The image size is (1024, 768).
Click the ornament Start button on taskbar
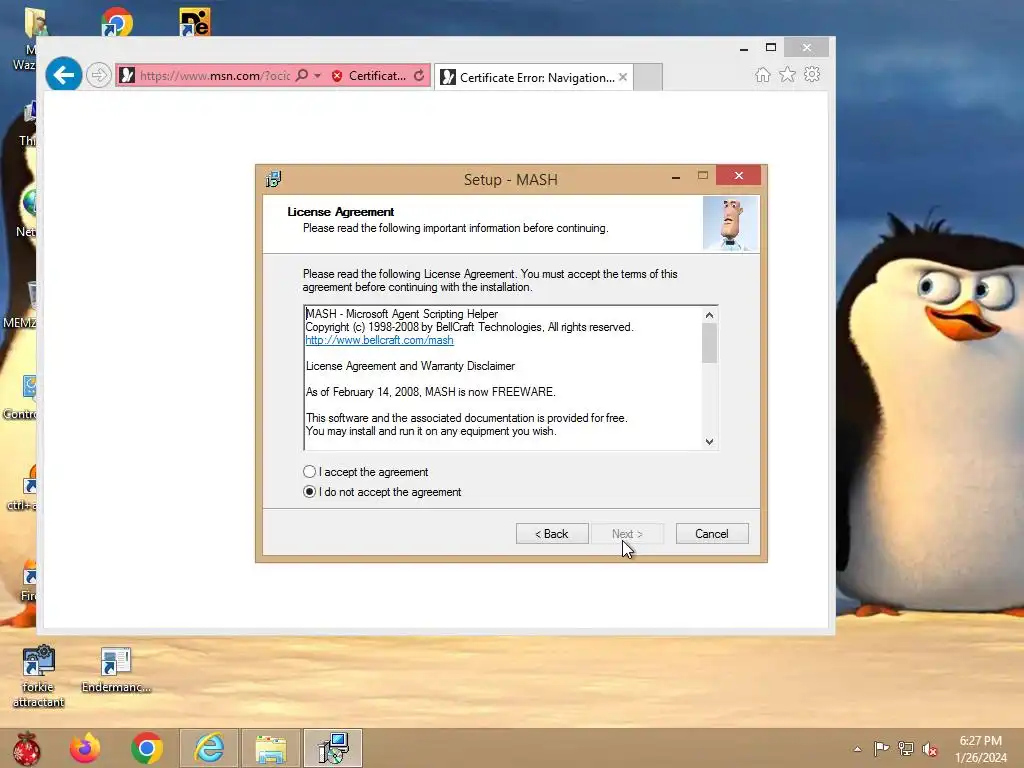click(27, 748)
